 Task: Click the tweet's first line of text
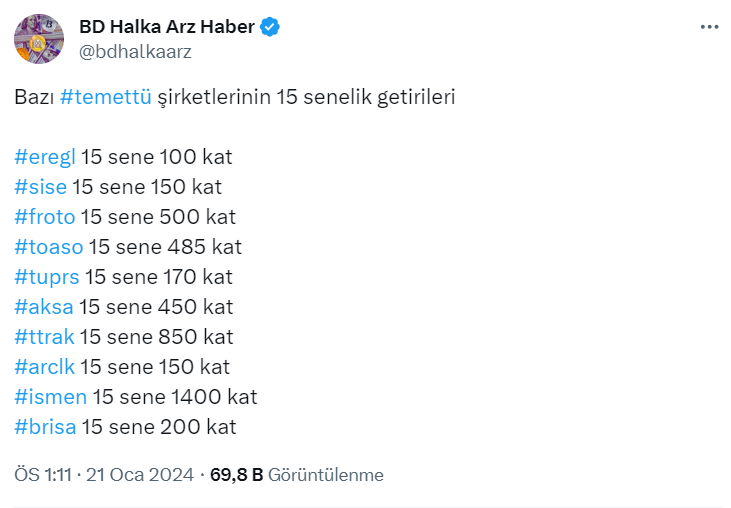click(235, 98)
